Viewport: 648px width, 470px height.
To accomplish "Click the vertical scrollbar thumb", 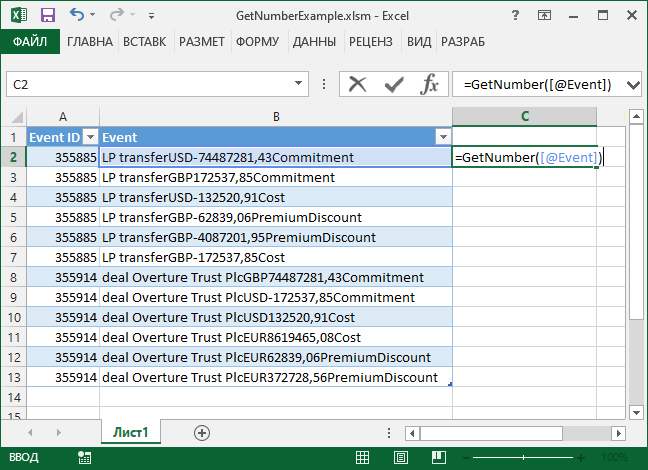I will click(636, 223).
